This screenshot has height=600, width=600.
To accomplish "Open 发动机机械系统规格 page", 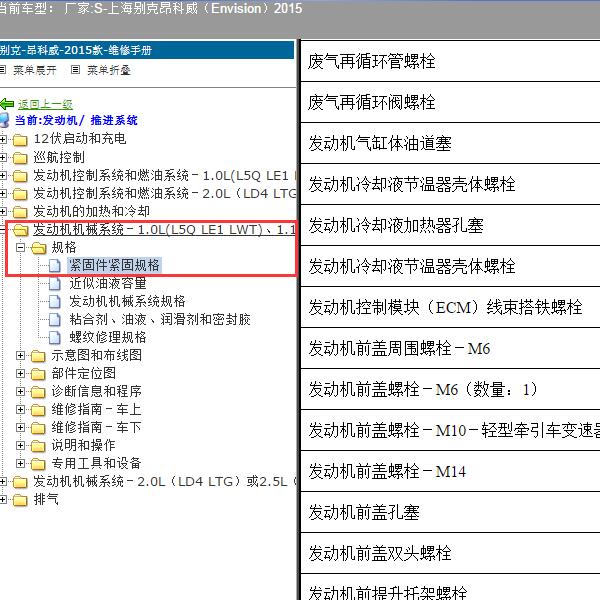I will pyautogui.click(x=127, y=301).
